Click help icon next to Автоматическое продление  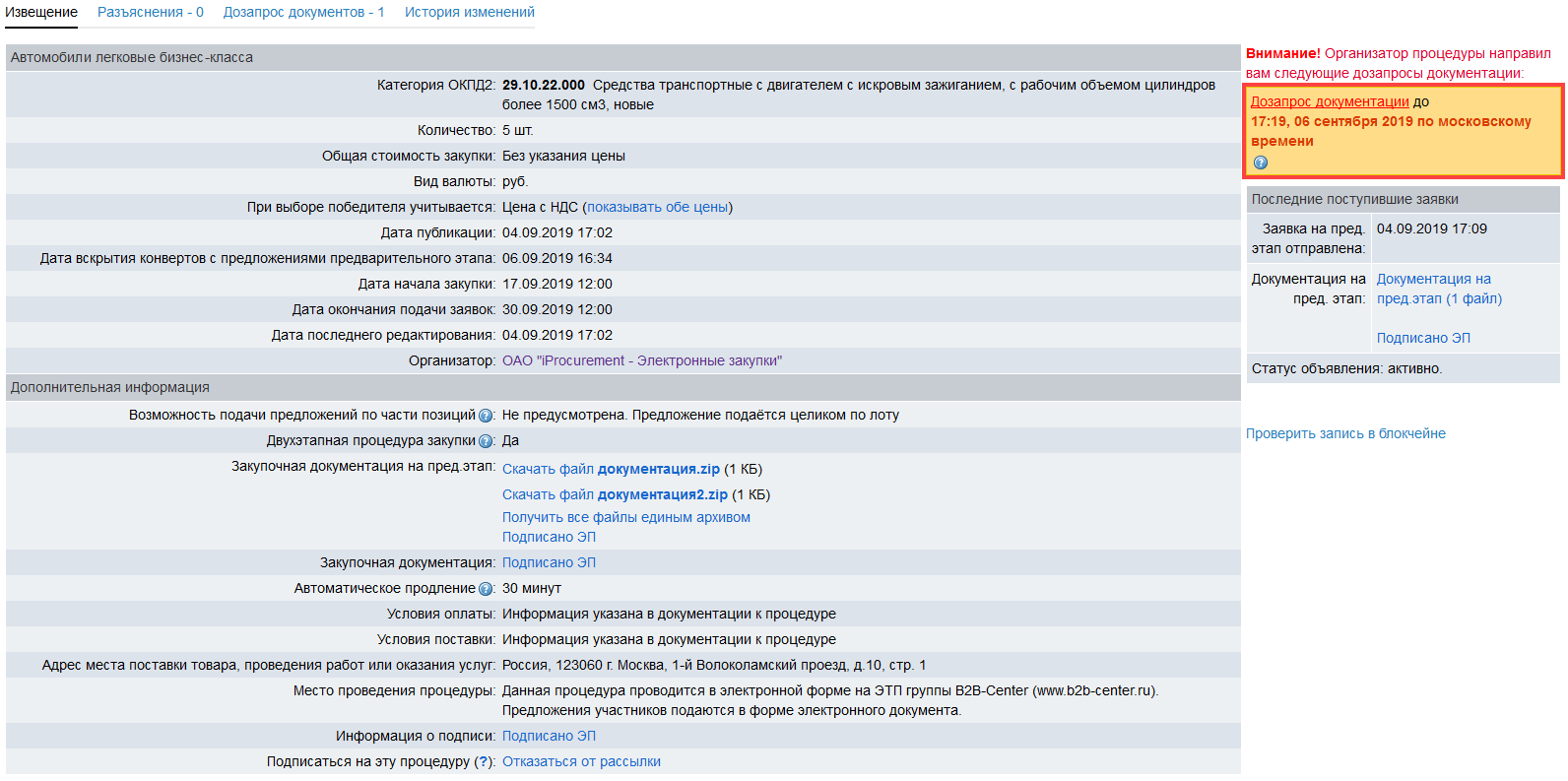point(485,589)
